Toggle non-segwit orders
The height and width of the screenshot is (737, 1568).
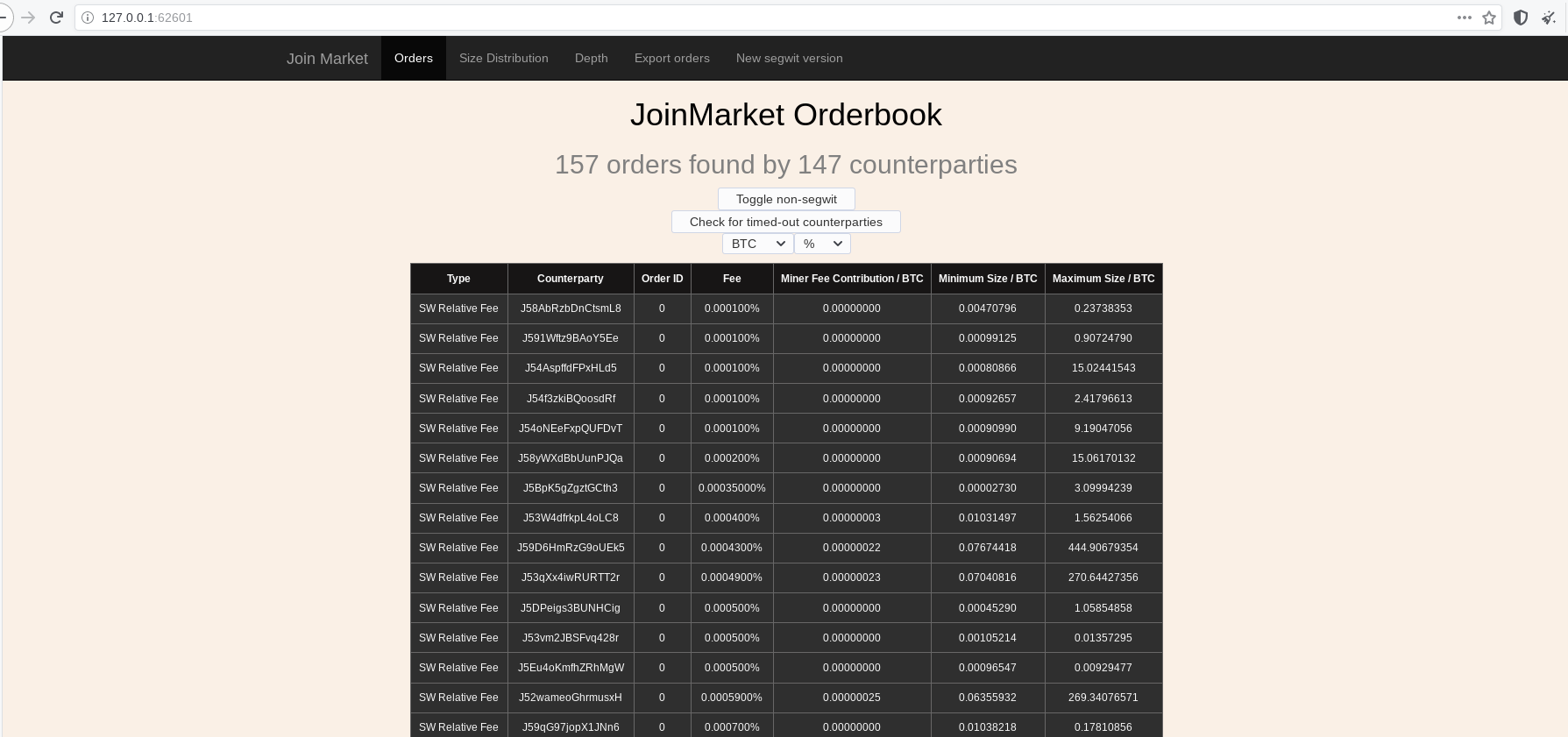[786, 199]
